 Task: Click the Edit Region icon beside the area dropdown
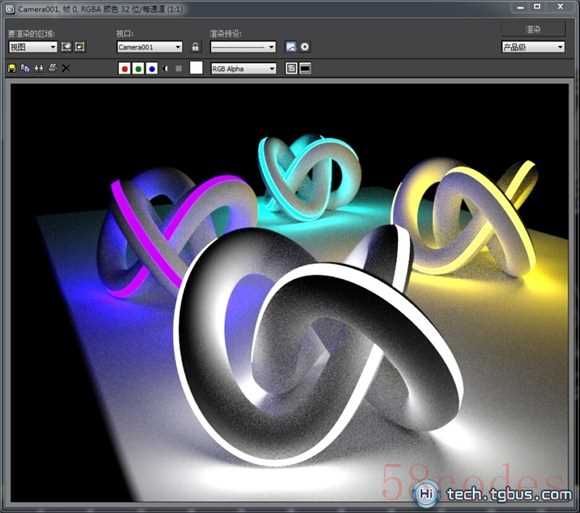(66, 47)
